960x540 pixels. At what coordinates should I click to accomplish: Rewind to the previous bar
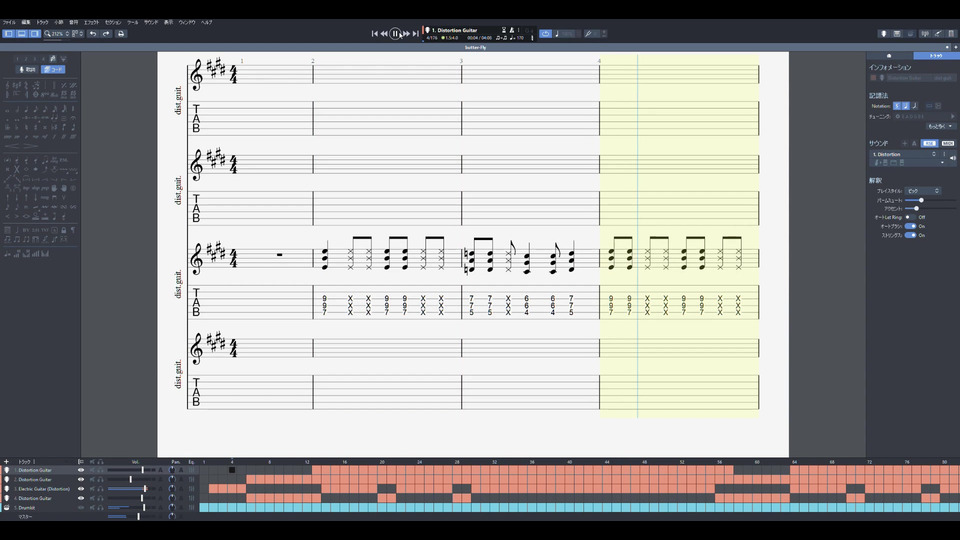[384, 34]
